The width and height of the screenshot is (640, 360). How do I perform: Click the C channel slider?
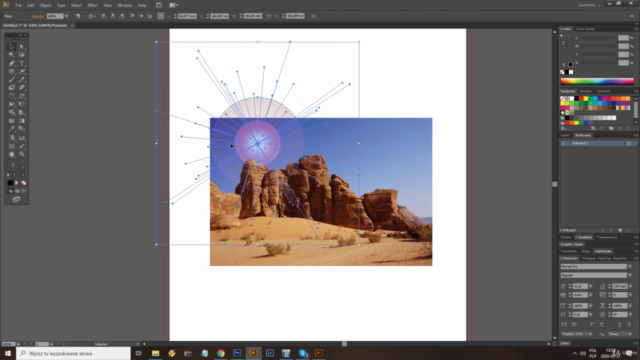[x=599, y=38]
